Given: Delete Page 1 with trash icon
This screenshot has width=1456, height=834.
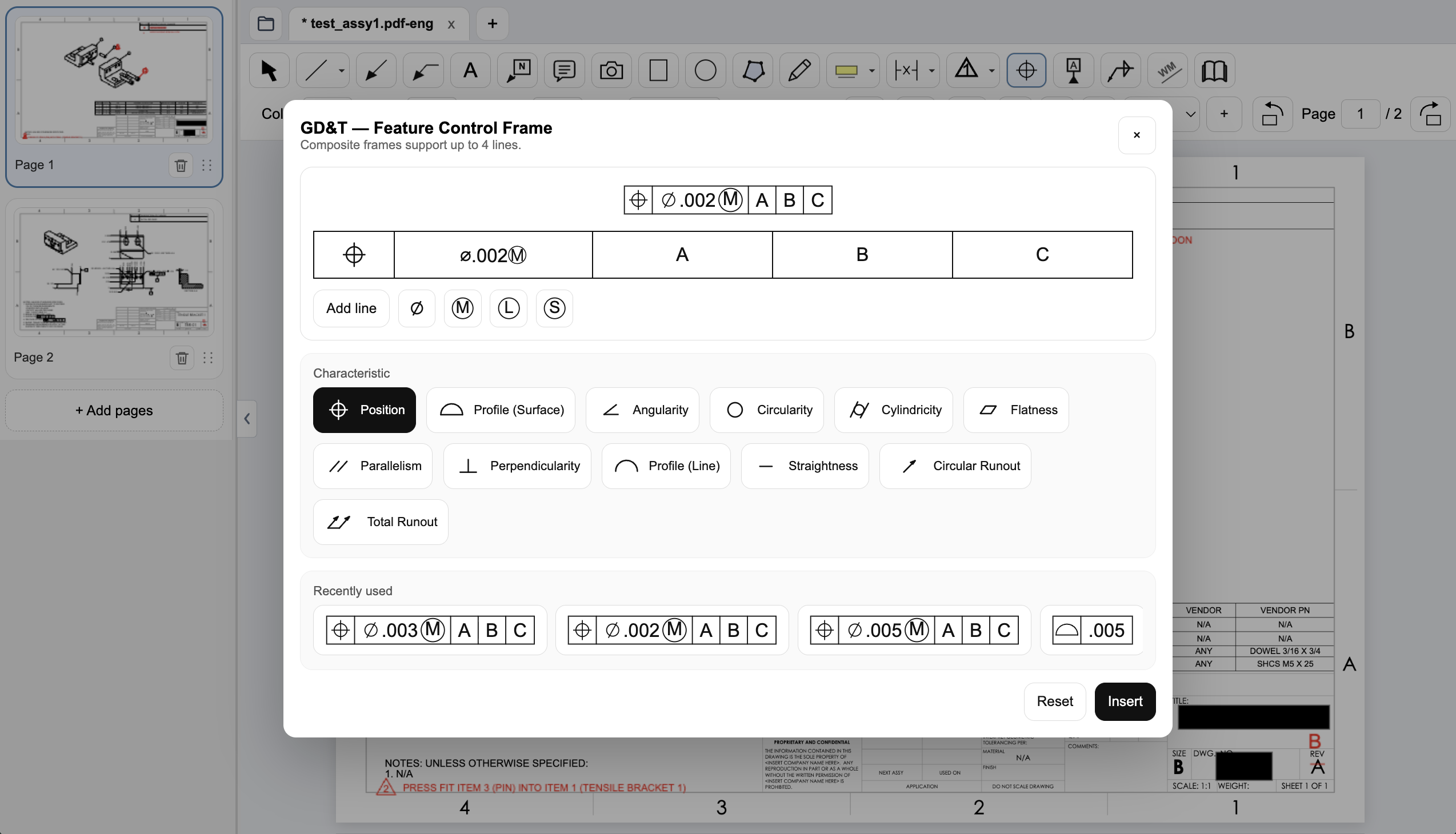Looking at the screenshot, I should [x=181, y=166].
